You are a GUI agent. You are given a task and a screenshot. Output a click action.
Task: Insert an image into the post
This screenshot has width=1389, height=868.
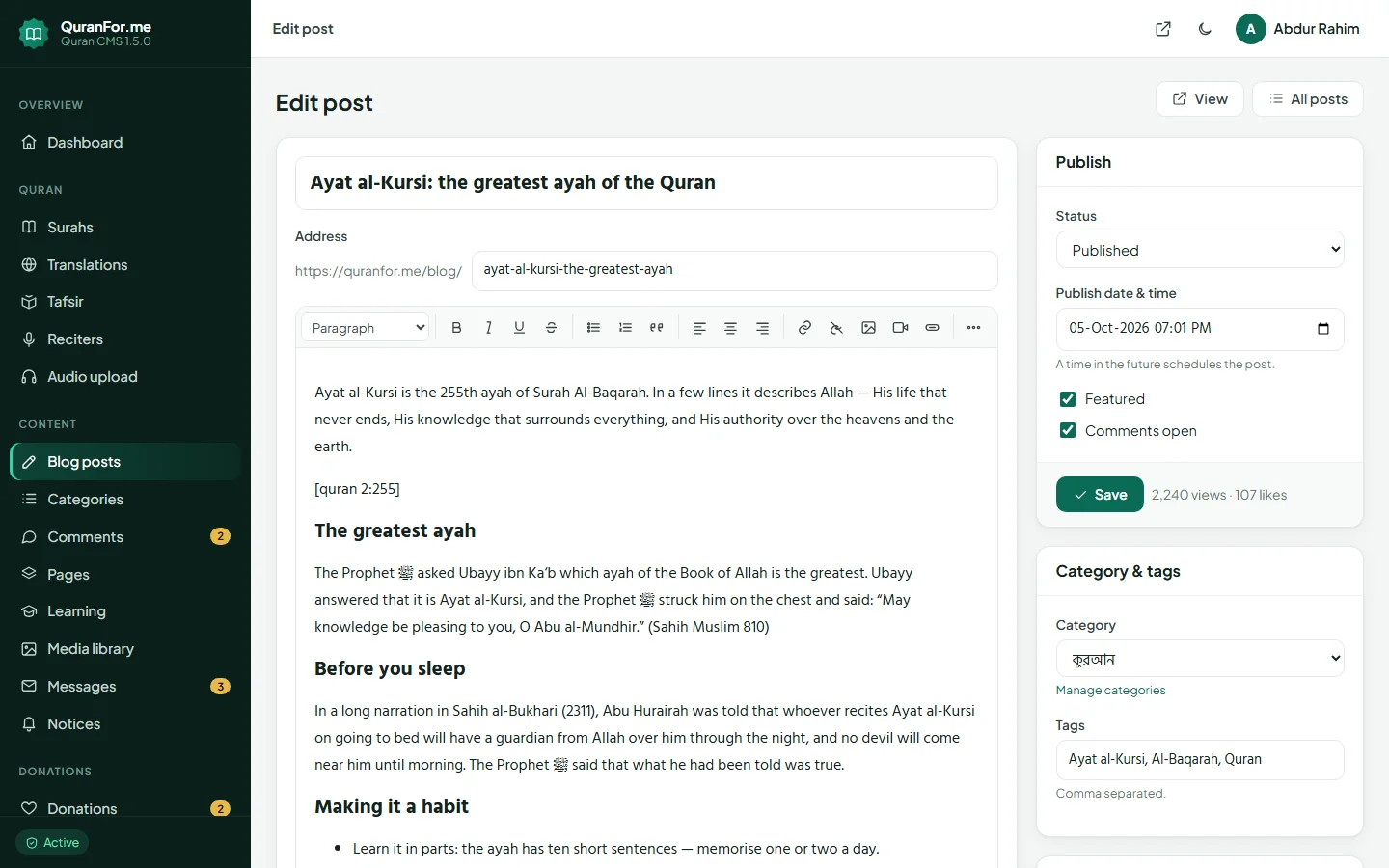tap(868, 328)
